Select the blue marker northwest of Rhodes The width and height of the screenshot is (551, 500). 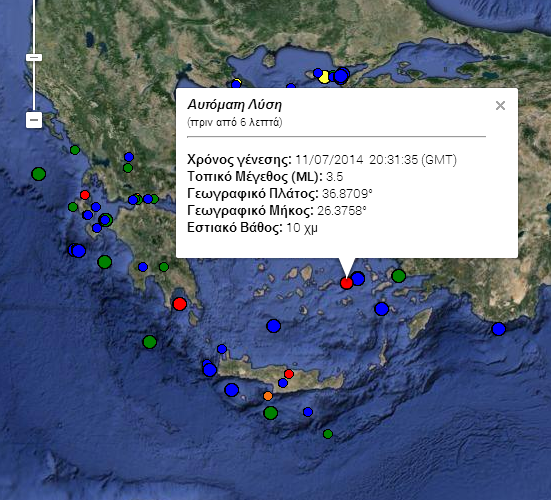(382, 309)
